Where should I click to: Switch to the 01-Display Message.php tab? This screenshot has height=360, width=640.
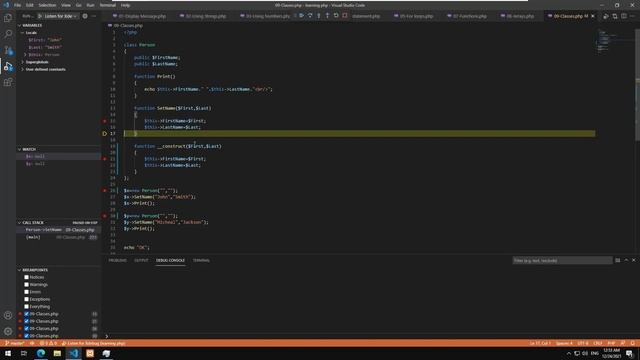(x=139, y=16)
